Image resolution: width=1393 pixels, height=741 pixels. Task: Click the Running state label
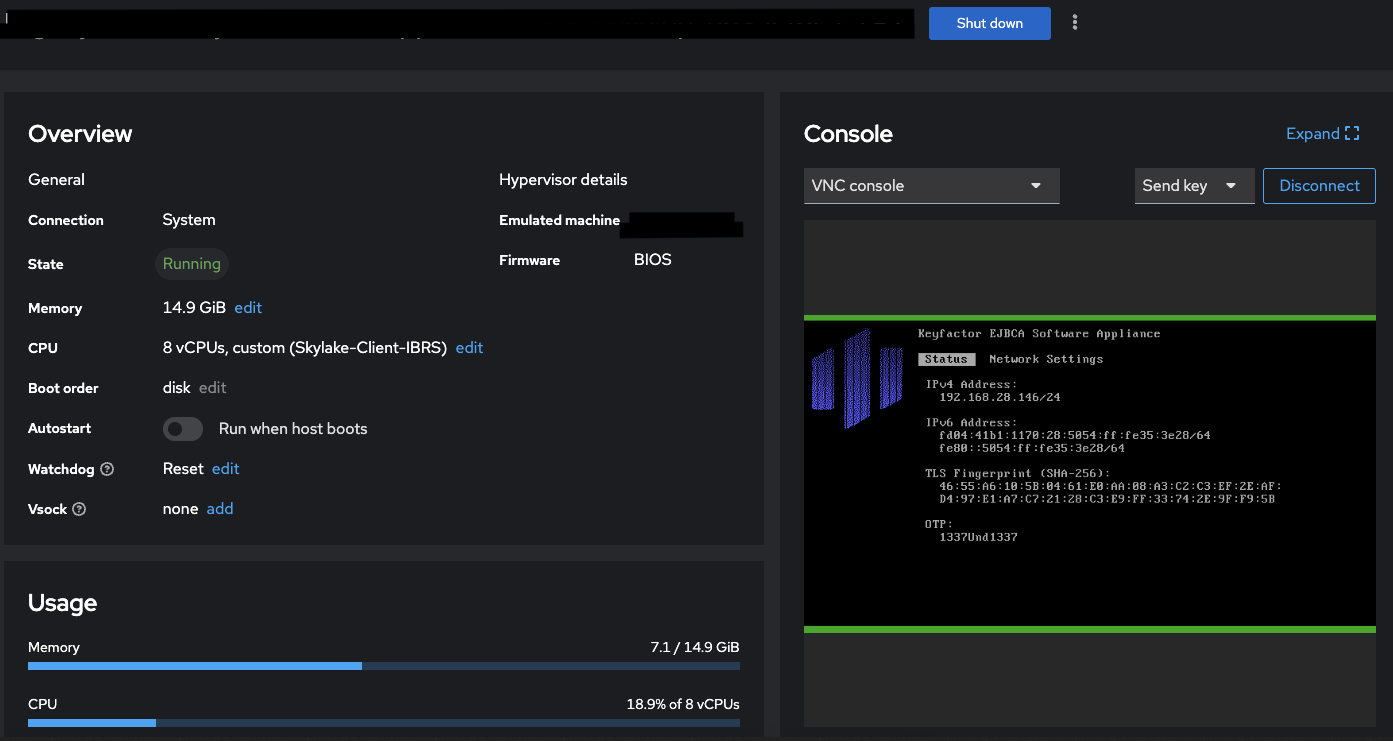click(x=192, y=264)
